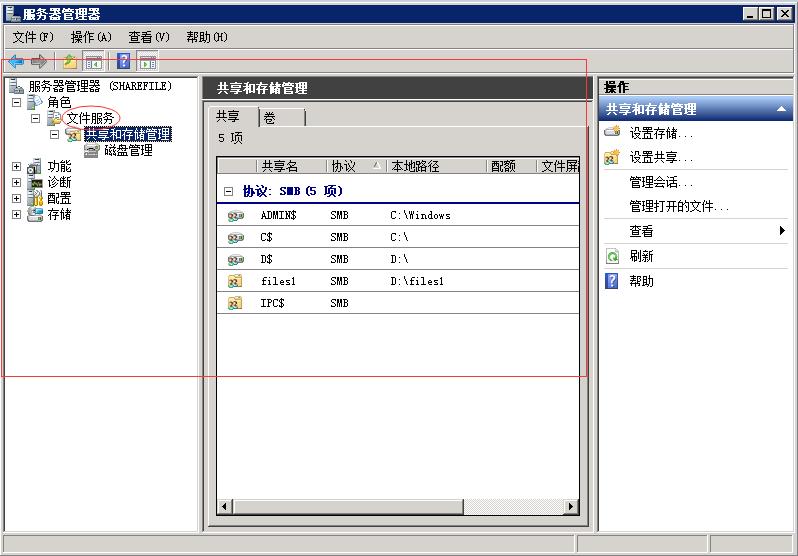Expand the 功能 tree node
798x556 pixels.
point(16,166)
